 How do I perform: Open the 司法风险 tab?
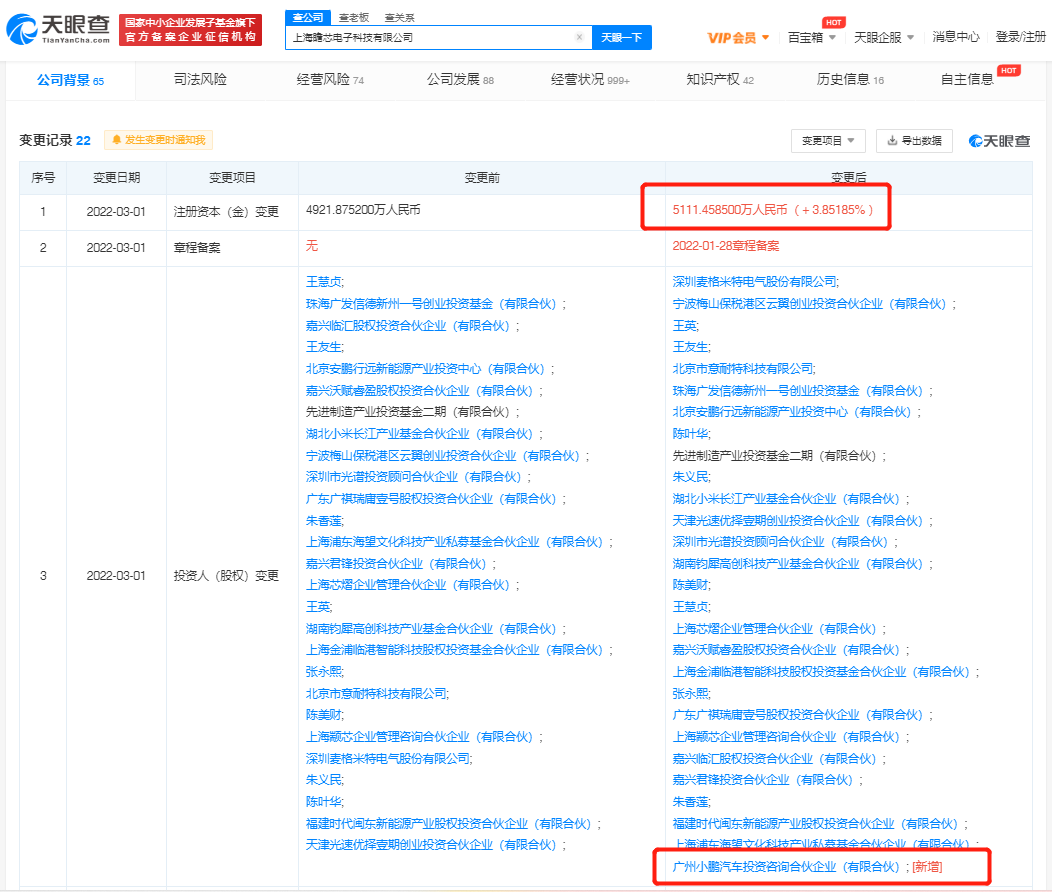(200, 80)
